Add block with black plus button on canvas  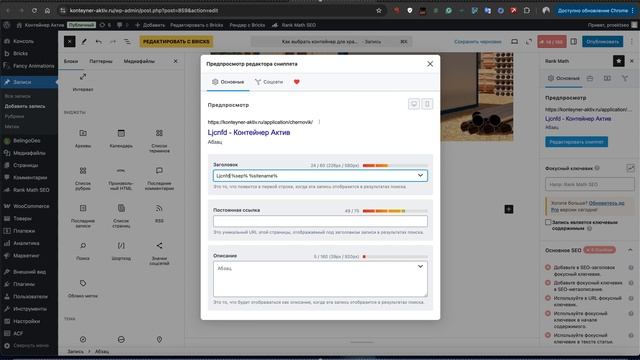(509, 209)
